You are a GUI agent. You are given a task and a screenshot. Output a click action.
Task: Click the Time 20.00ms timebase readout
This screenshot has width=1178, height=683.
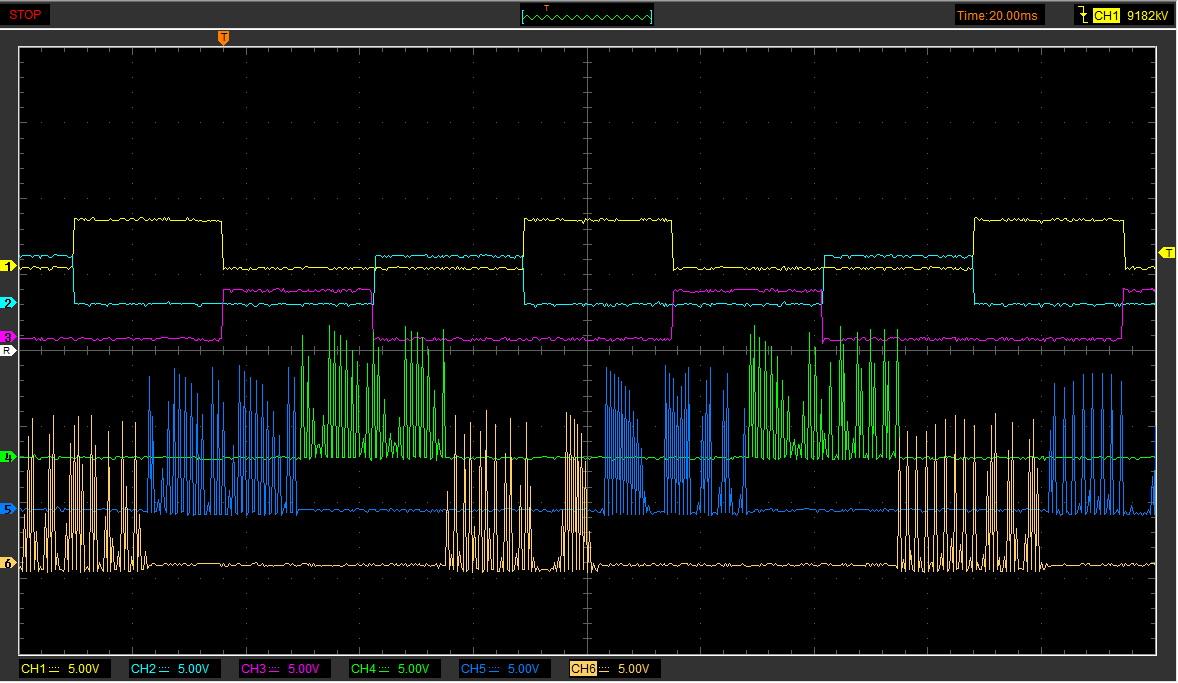click(x=997, y=15)
